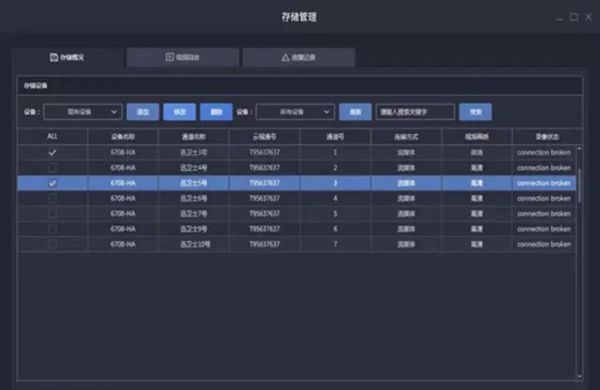Open the video playback tab
Screen dimensions: 600x390
(183, 57)
